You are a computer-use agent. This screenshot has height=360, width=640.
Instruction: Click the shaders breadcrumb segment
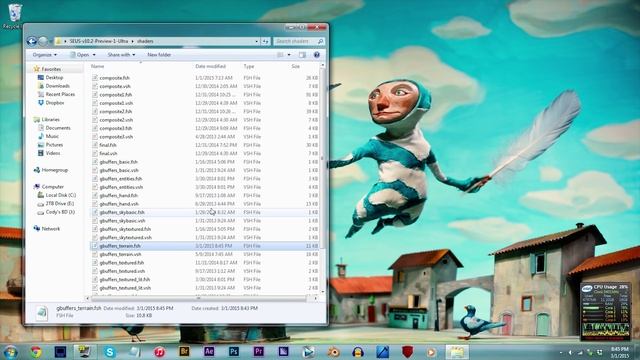[x=145, y=41]
